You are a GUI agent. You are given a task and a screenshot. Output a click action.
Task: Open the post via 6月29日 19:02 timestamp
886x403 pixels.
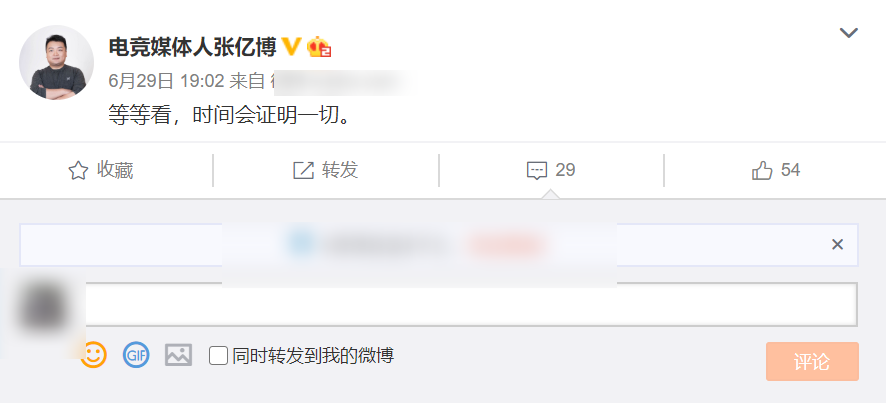pyautogui.click(x=166, y=81)
